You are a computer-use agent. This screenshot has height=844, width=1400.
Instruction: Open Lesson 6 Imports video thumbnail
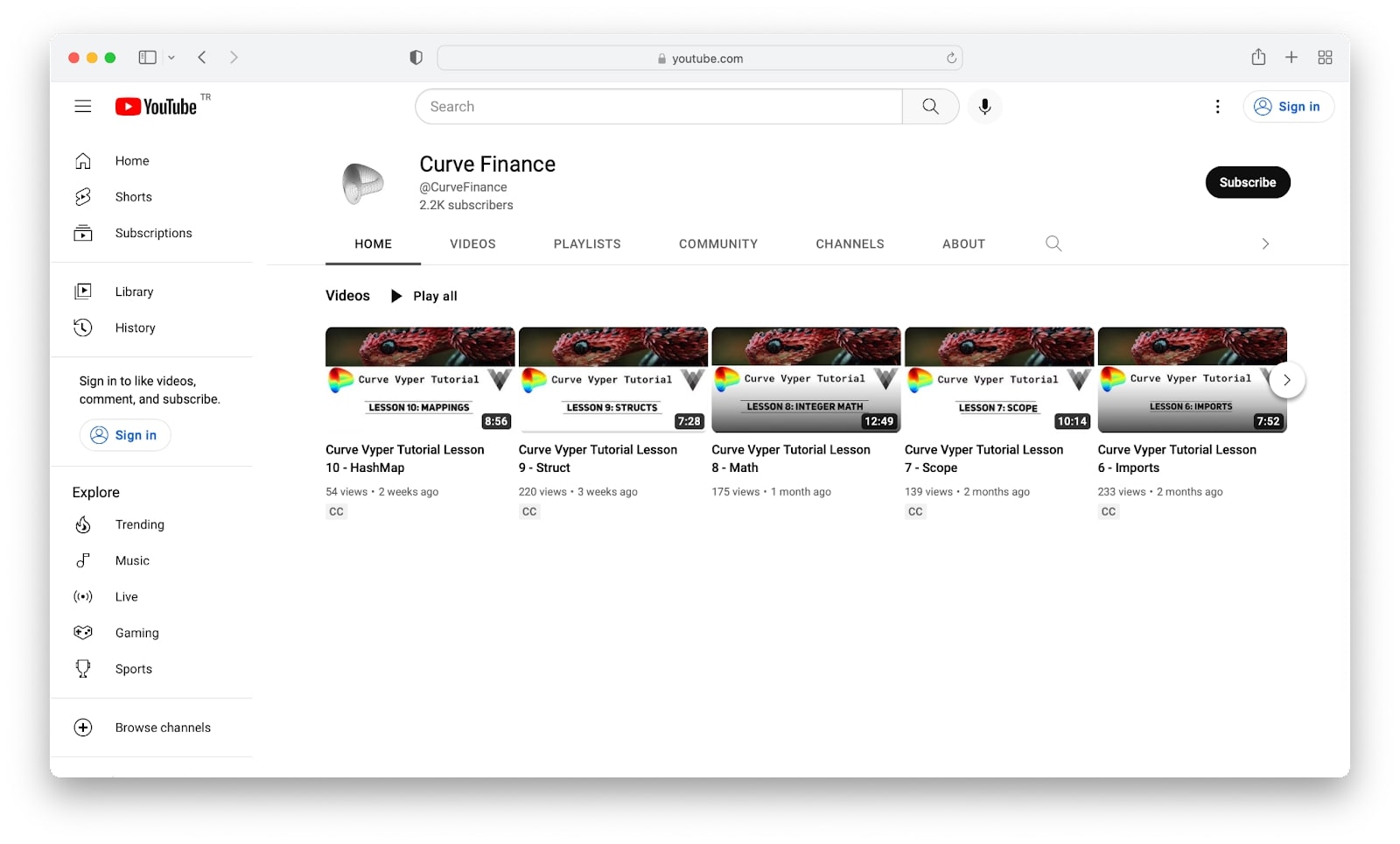[x=1192, y=380]
